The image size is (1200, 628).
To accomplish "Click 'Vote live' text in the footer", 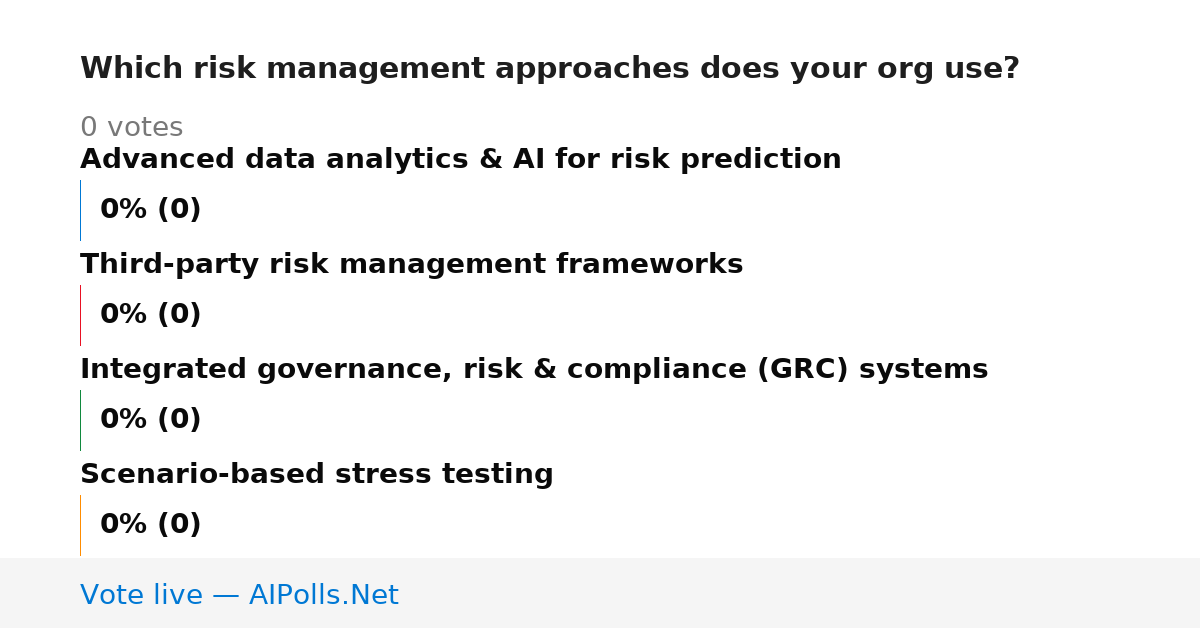I will (x=141, y=596).
